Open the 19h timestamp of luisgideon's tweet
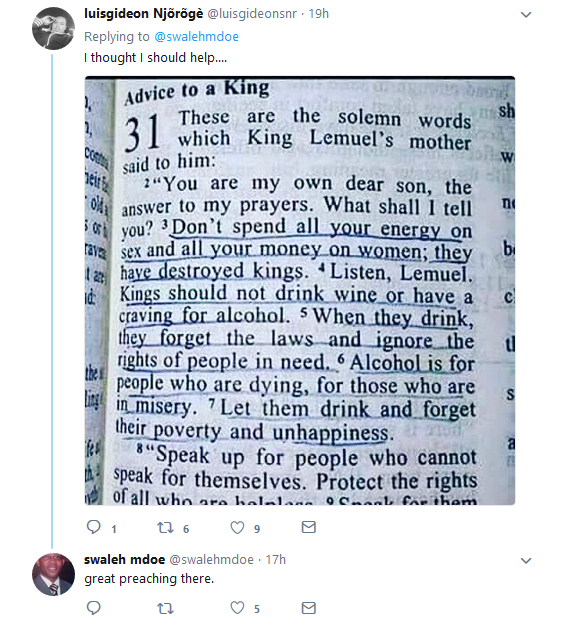Image resolution: width=565 pixels, height=621 pixels. 319,14
